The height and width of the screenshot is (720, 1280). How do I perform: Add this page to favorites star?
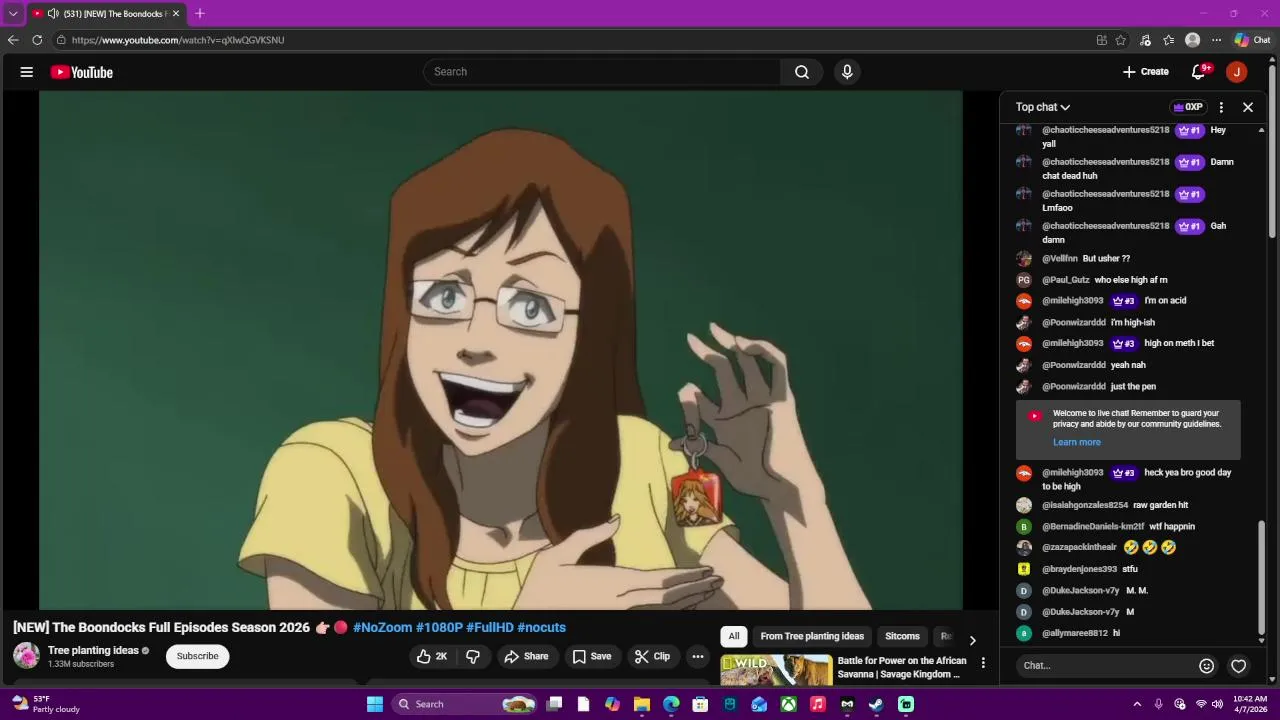(x=1121, y=40)
